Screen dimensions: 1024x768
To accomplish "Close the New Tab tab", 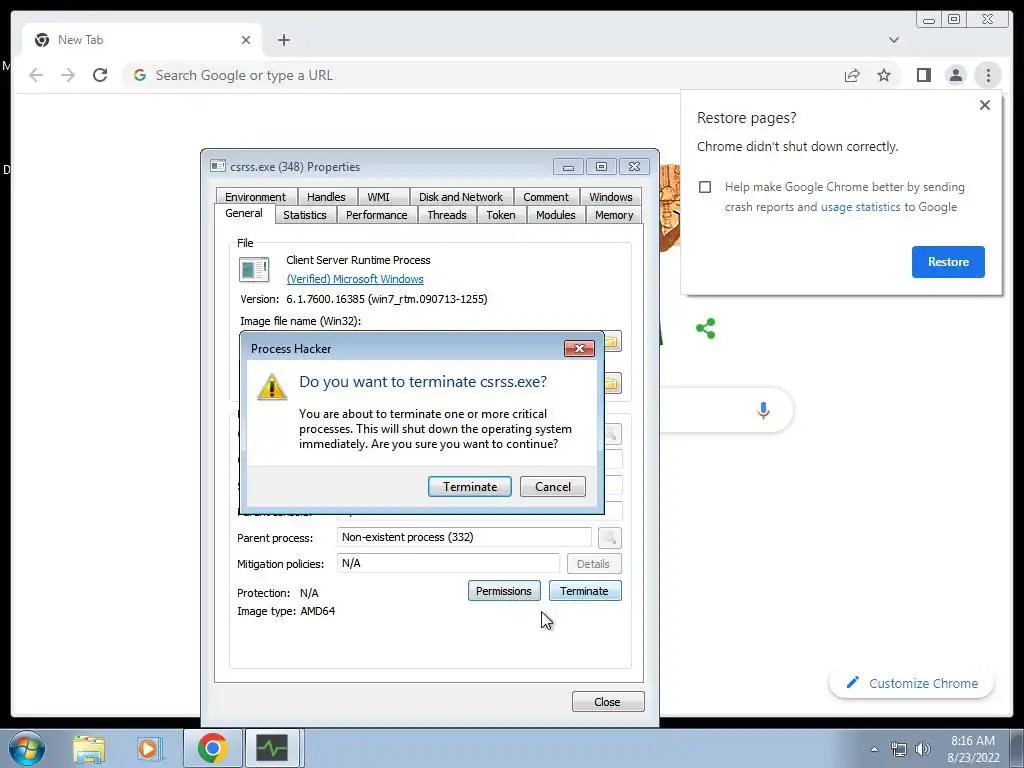I will coord(246,40).
